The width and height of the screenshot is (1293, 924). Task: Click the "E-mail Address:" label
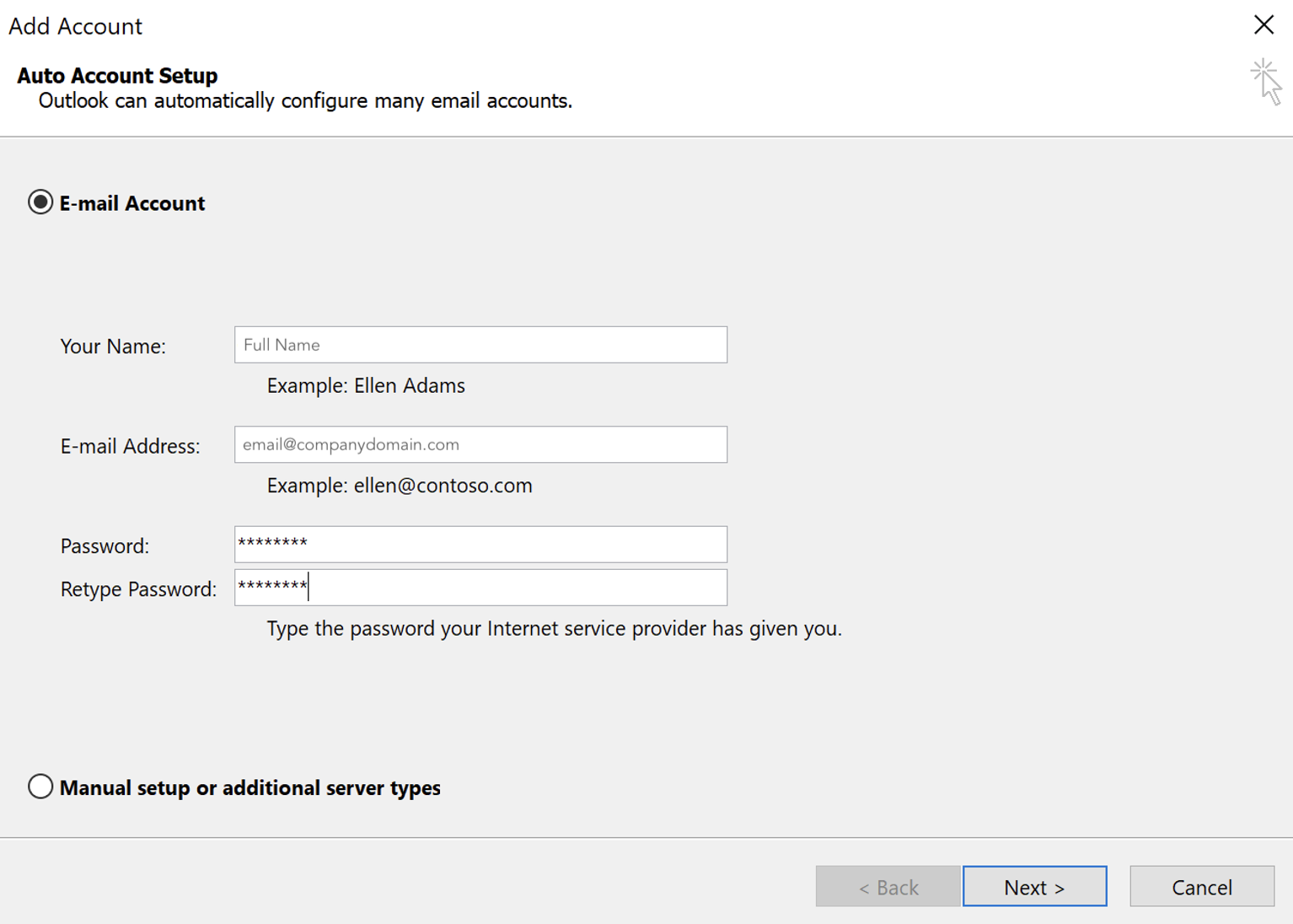[130, 446]
